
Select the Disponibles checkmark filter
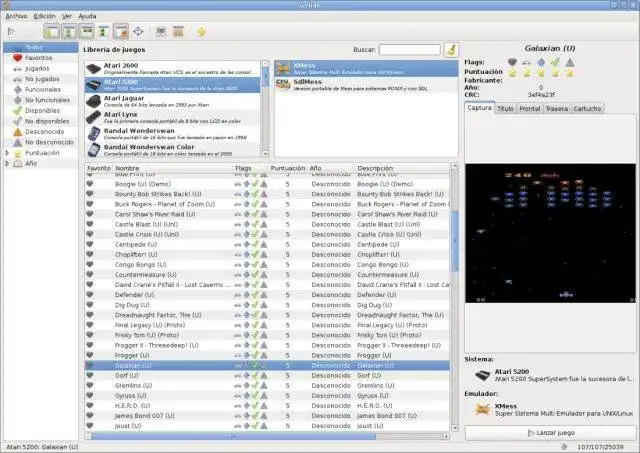[x=40, y=111]
